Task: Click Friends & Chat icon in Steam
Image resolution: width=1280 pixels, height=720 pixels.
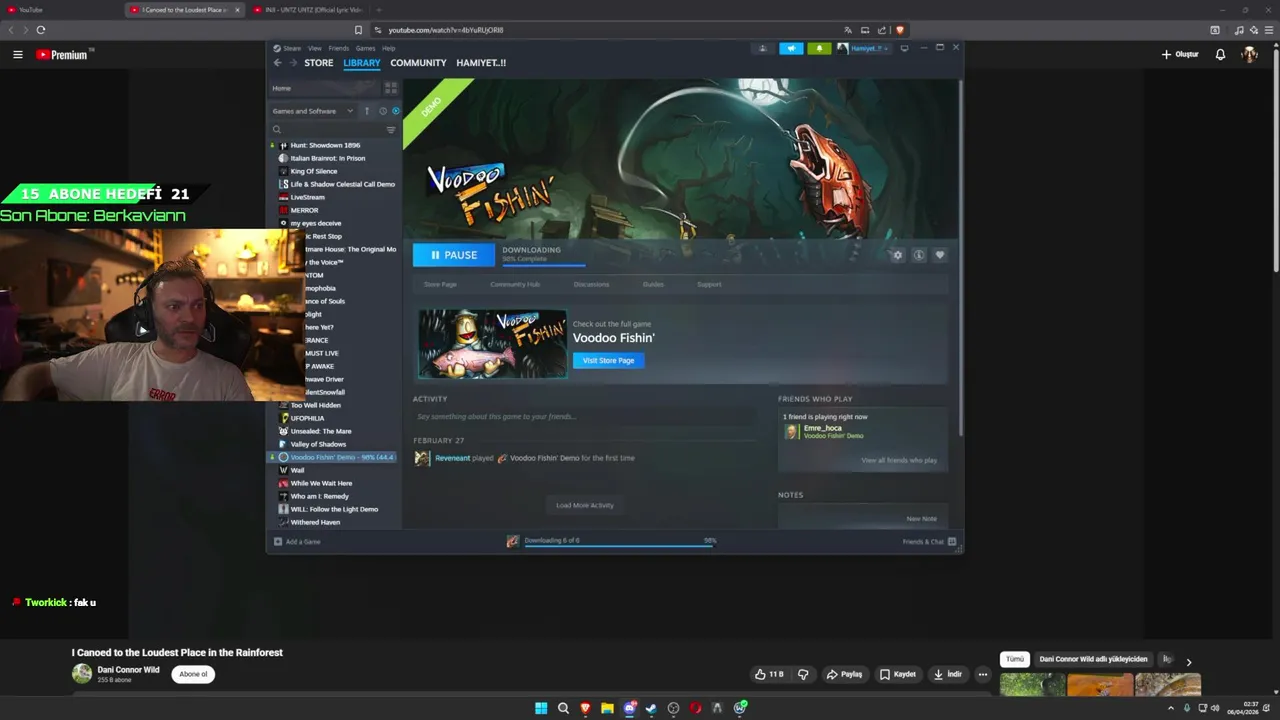Action: click(952, 541)
